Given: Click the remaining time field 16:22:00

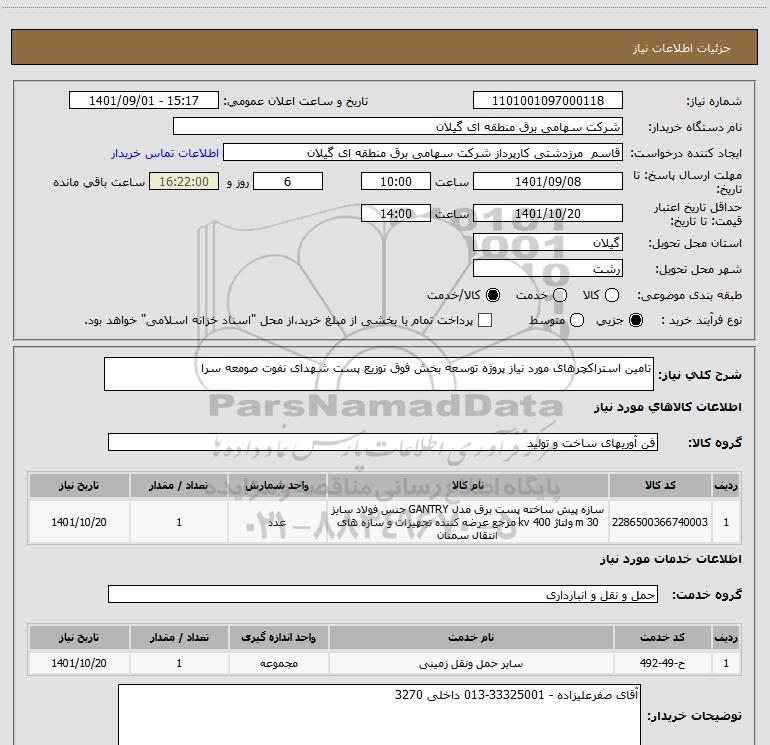Looking at the screenshot, I should [184, 181].
